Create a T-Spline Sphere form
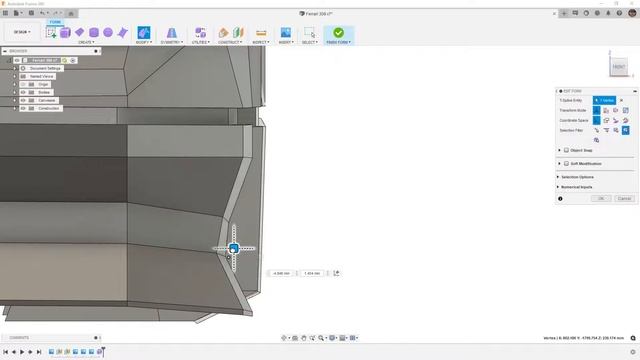The width and height of the screenshot is (640, 360). point(108,32)
